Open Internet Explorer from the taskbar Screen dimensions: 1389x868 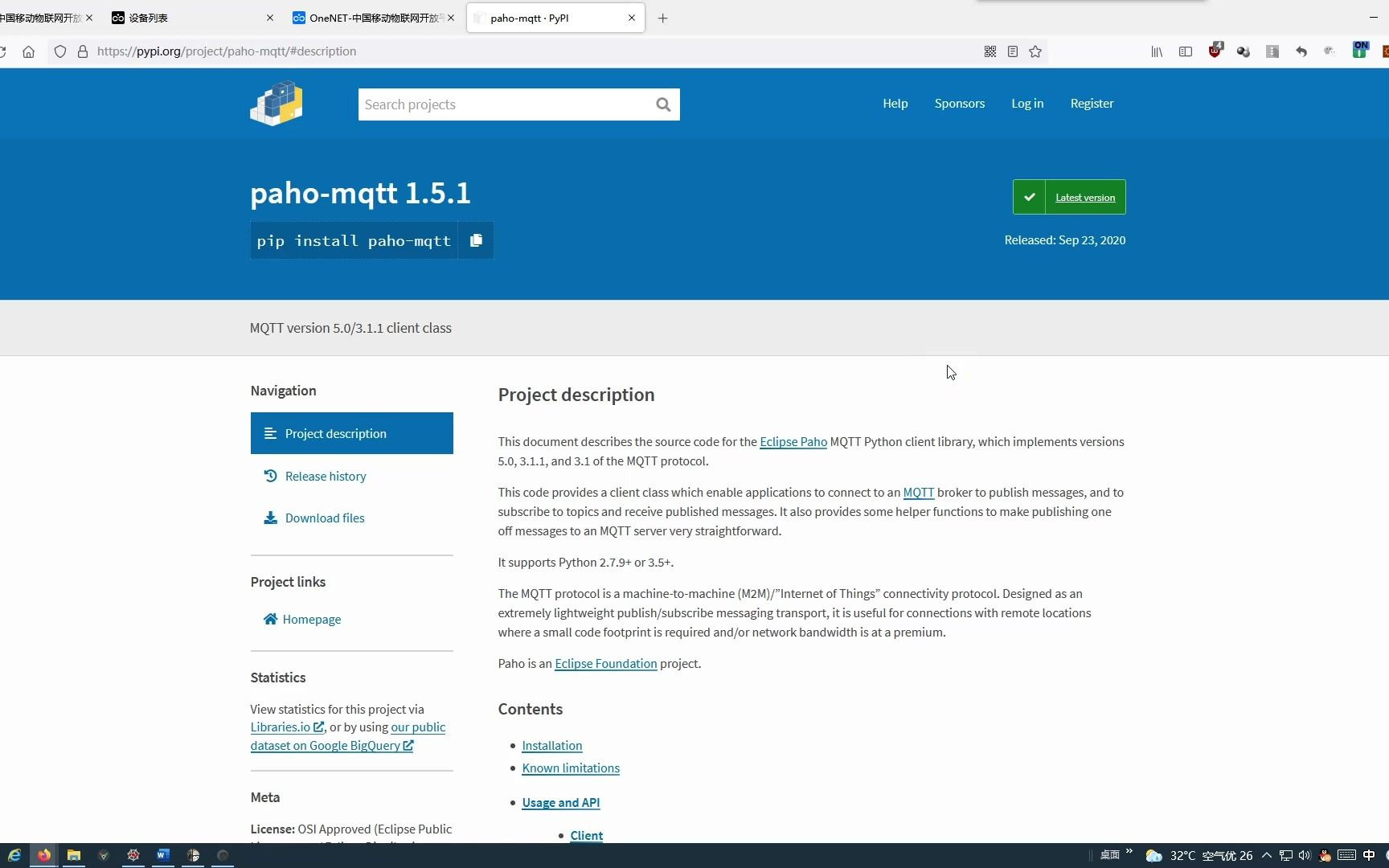point(14,855)
